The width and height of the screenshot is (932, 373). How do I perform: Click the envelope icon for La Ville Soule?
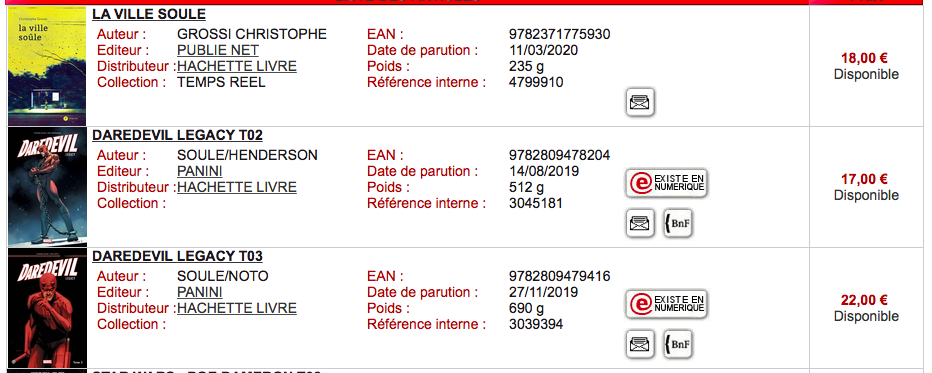coord(640,103)
